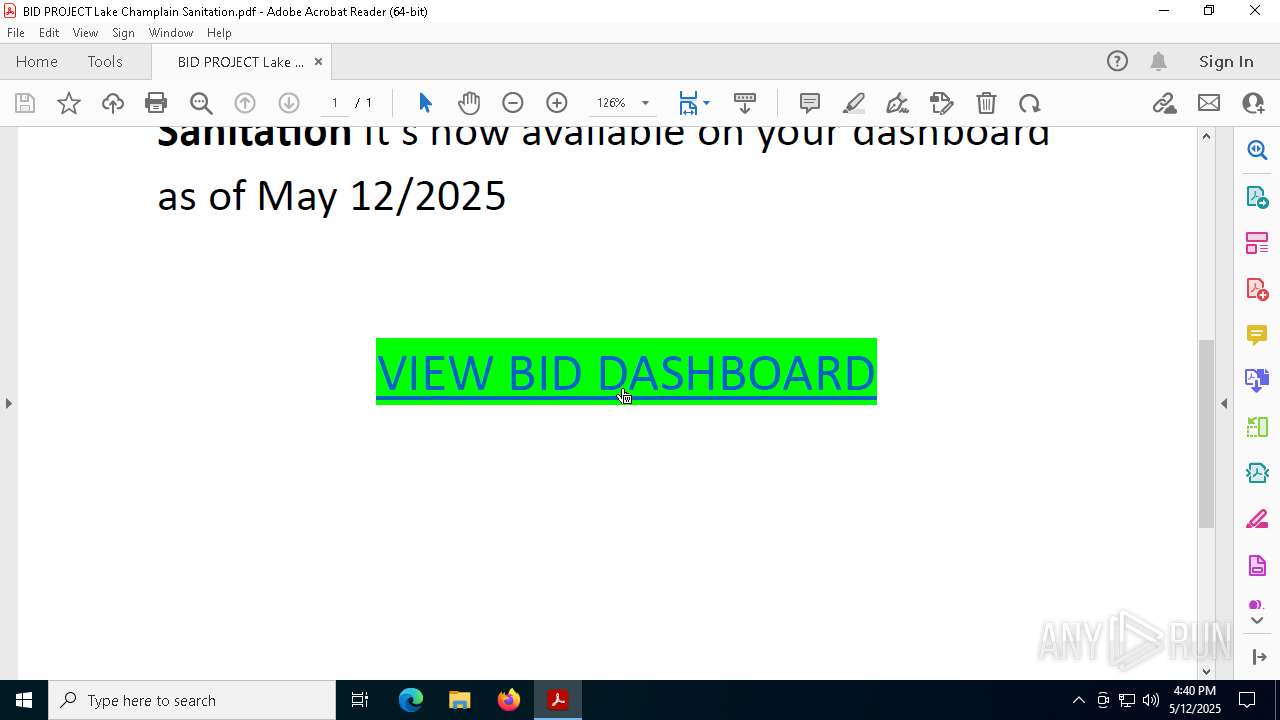Screen dimensions: 1280x720
Task: Collapse the right tools pane arrow
Action: [1224, 403]
